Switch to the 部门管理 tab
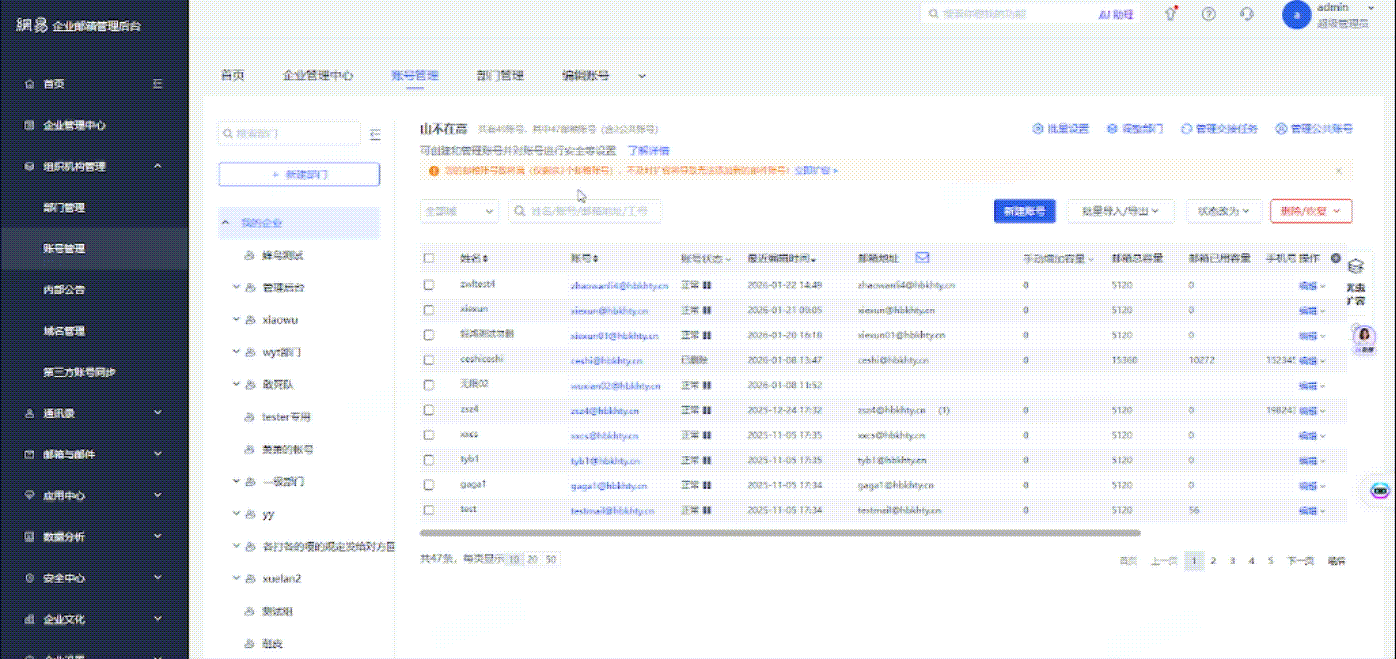This screenshot has height=659, width=1396. click(500, 75)
